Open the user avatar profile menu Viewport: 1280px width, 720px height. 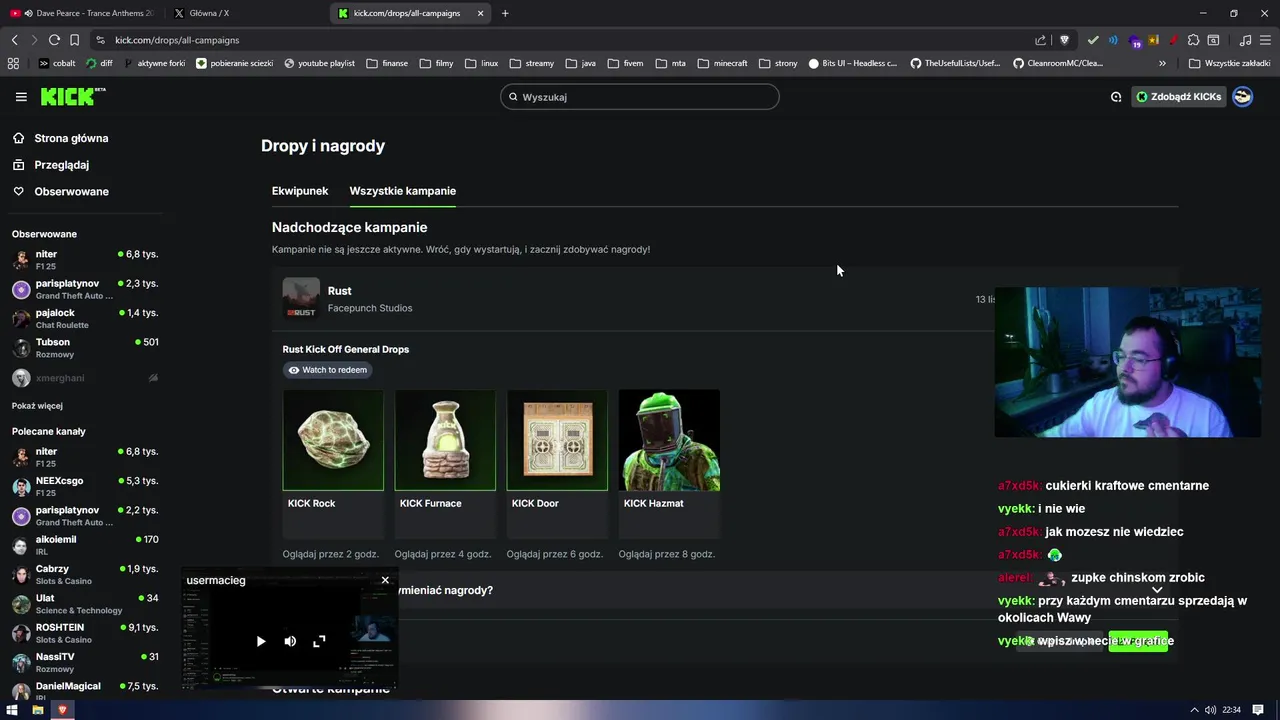pos(1242,97)
